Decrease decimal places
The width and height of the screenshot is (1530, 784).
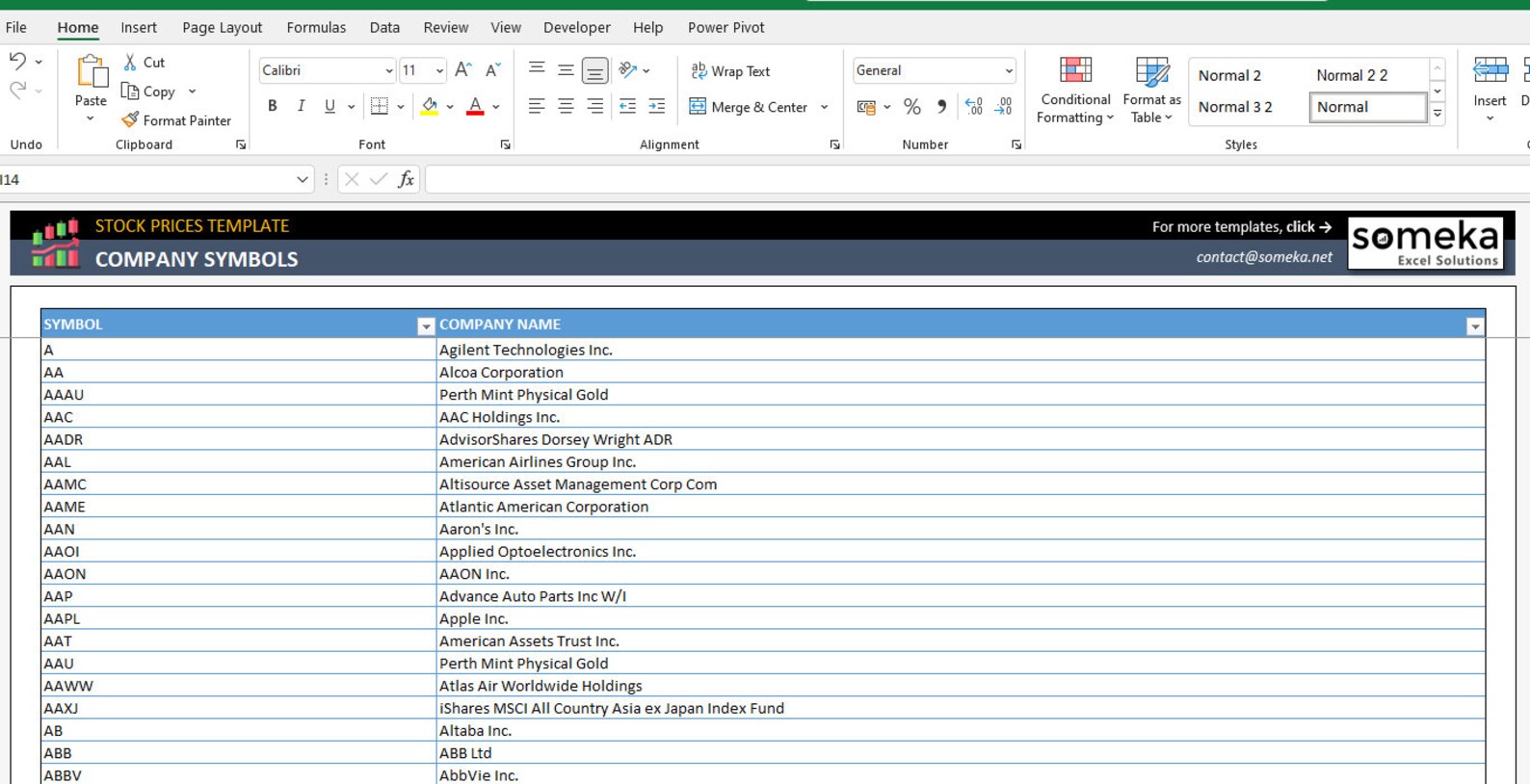coord(1004,107)
